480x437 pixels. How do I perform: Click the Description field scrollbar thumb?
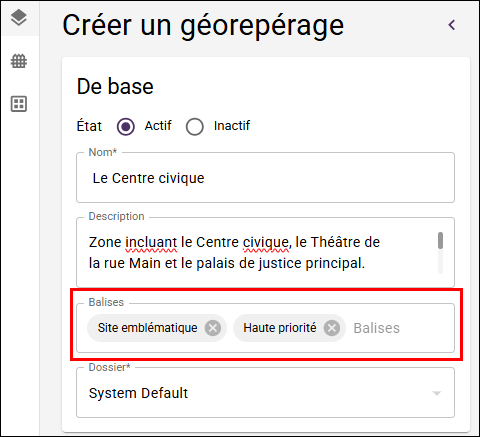(440, 240)
